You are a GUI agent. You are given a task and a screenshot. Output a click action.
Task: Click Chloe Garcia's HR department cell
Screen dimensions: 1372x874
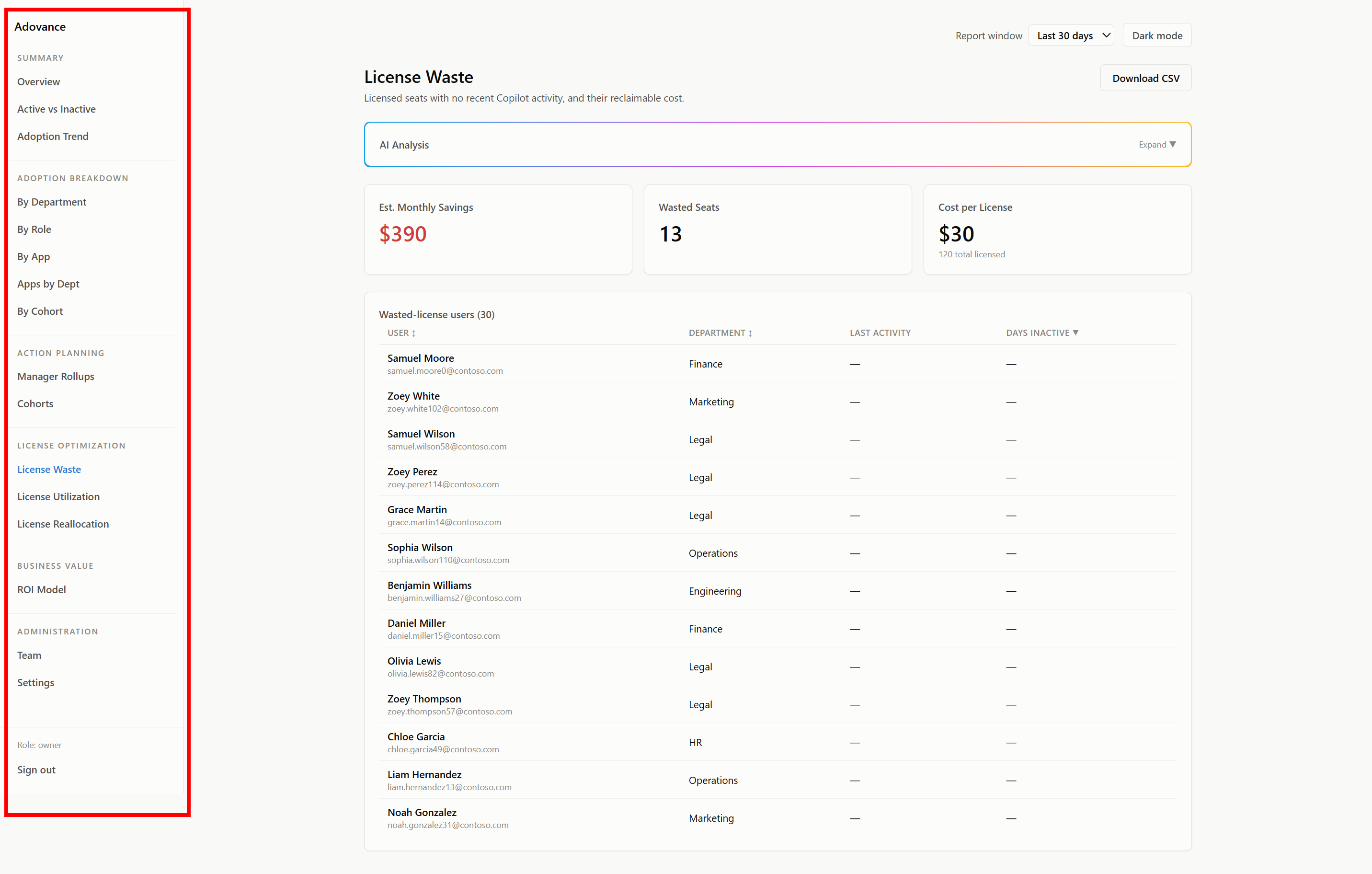click(695, 742)
